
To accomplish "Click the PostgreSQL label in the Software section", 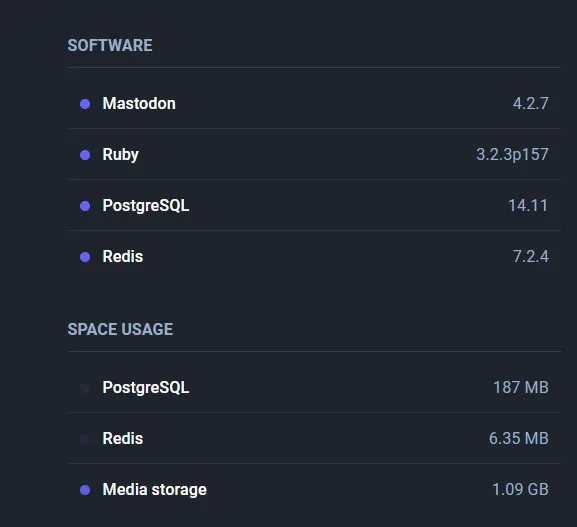I will tap(146, 206).
